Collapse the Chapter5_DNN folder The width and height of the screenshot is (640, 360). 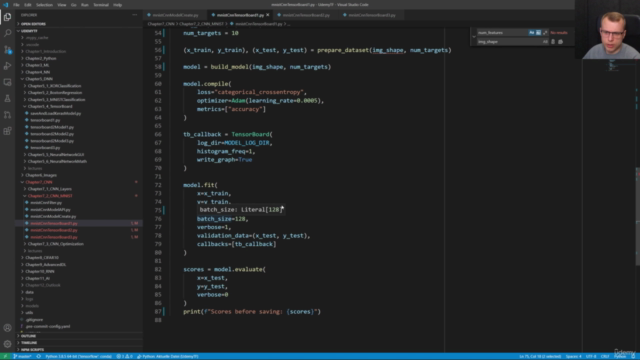pyautogui.click(x=79, y=79)
